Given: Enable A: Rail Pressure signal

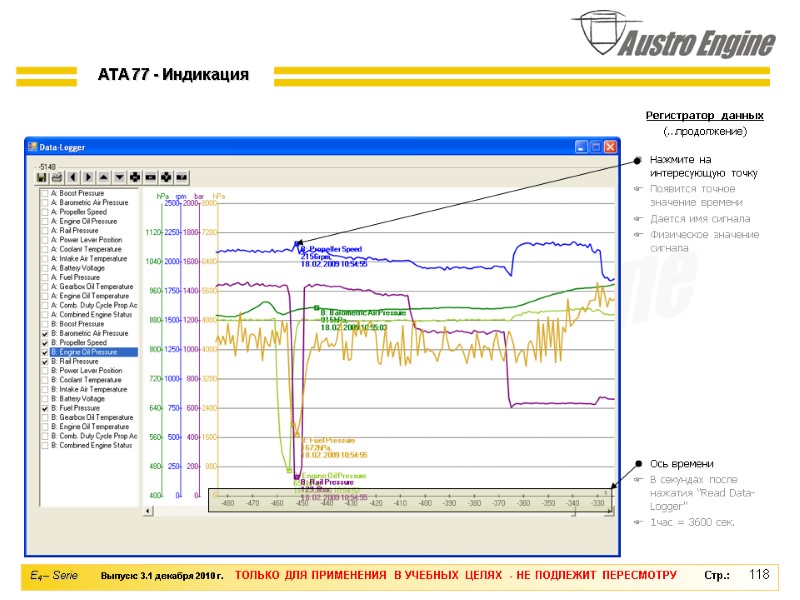Looking at the screenshot, I should point(45,231).
